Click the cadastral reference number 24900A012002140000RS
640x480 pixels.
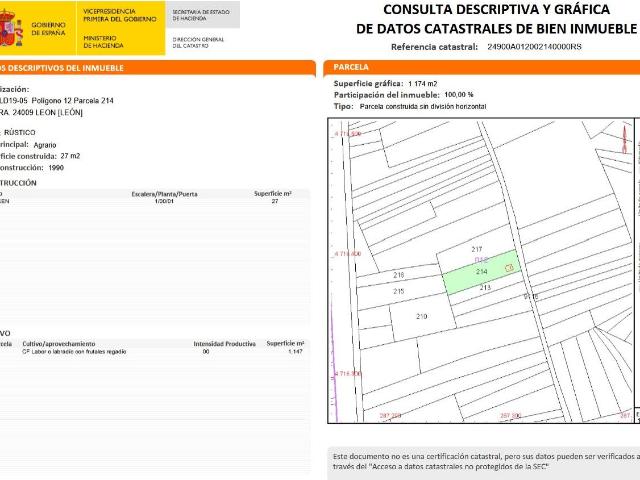pyautogui.click(x=533, y=47)
